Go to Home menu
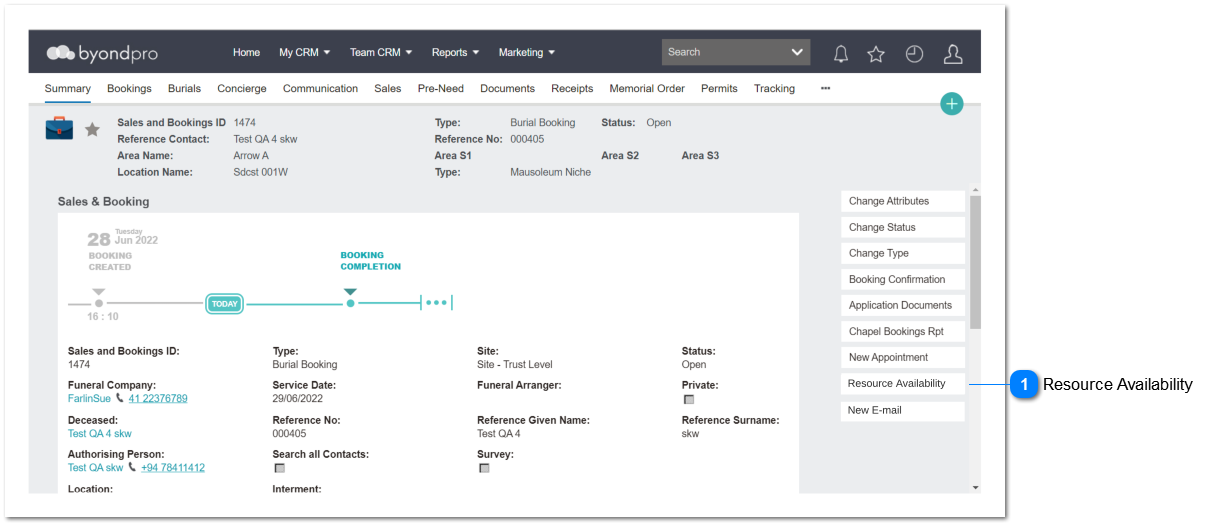Screen dimensions: 1214x526 [x=246, y=52]
